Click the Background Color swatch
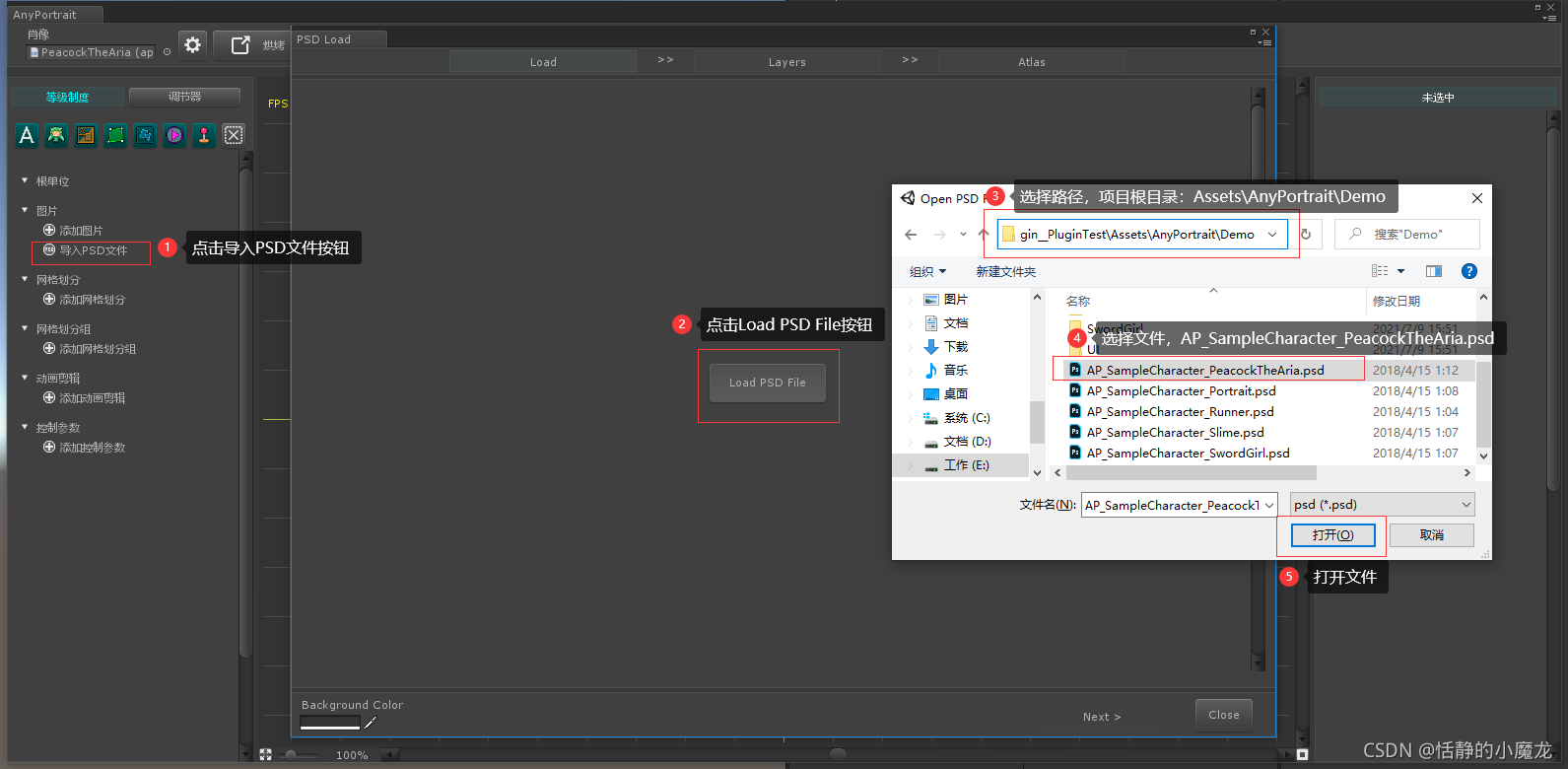This screenshot has height=769, width=1568. click(330, 725)
